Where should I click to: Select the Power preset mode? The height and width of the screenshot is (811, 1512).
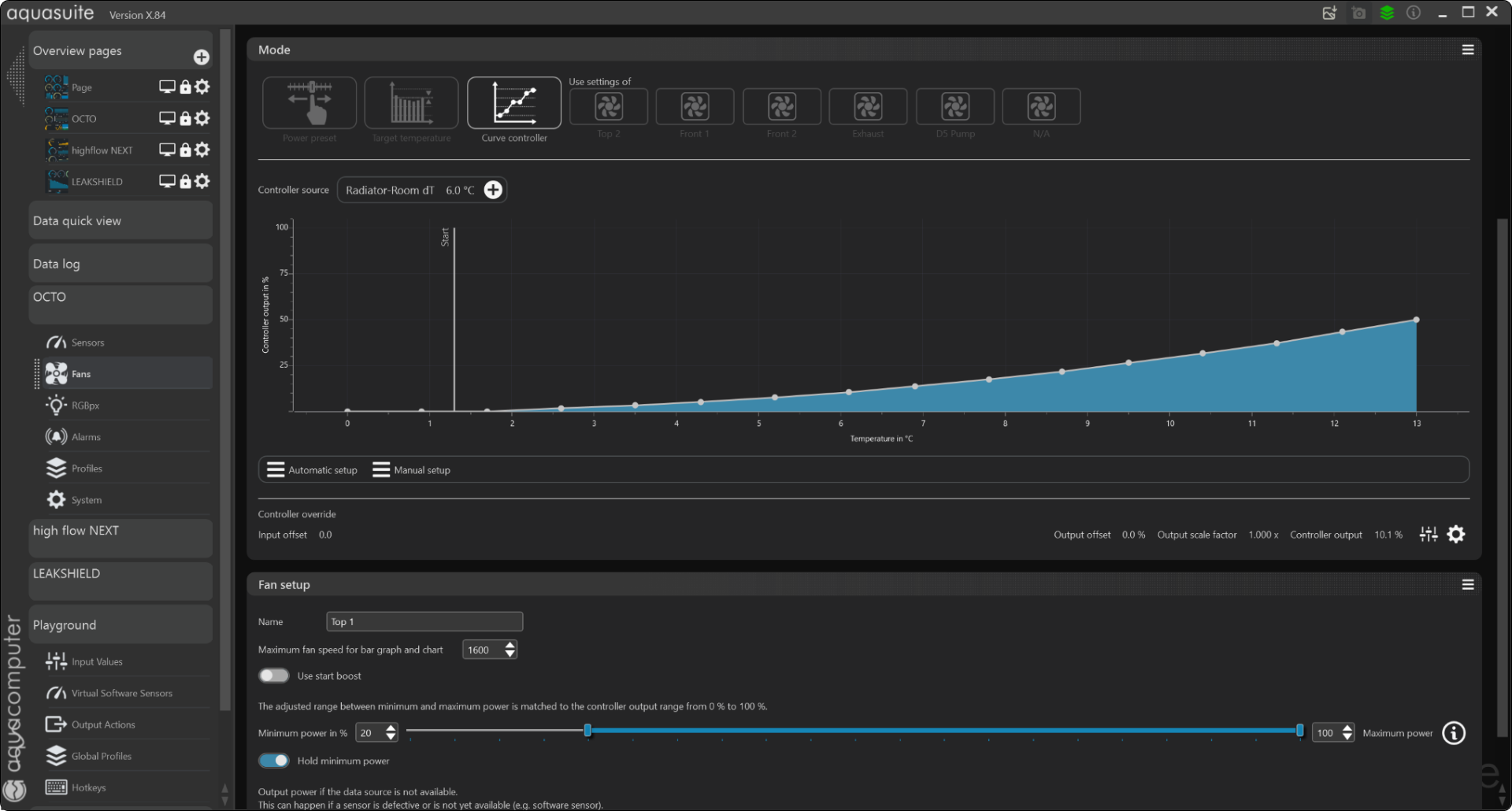coord(309,102)
